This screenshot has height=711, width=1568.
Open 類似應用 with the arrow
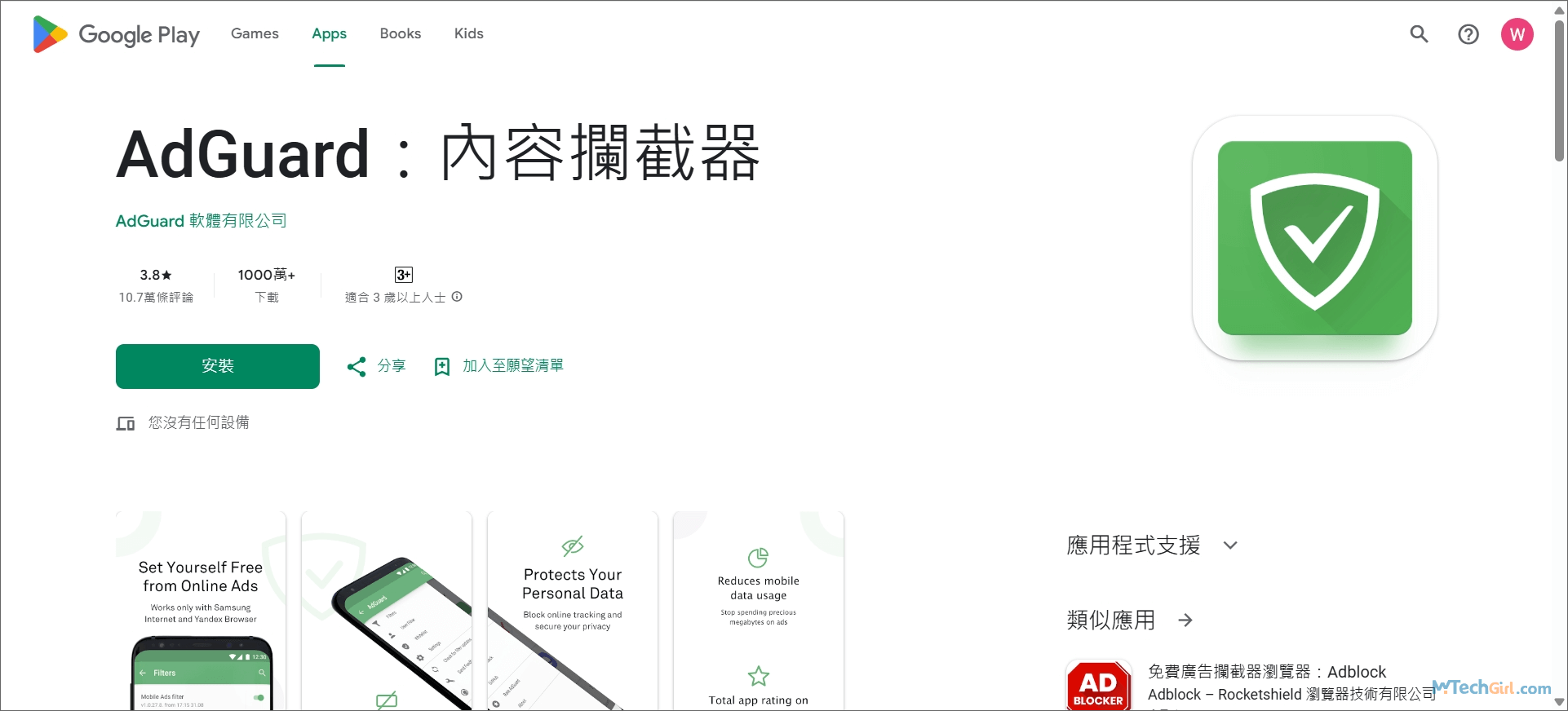tap(1185, 620)
